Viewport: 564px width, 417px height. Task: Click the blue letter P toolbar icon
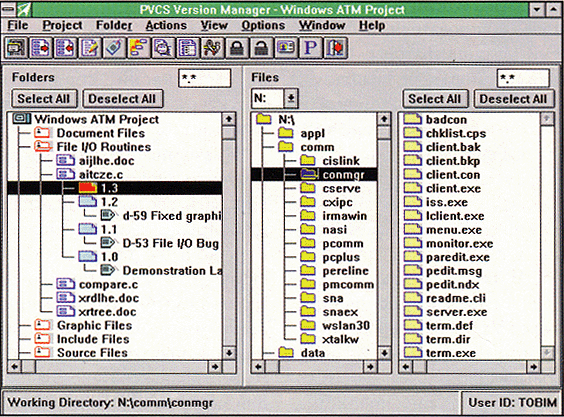pyautogui.click(x=310, y=48)
